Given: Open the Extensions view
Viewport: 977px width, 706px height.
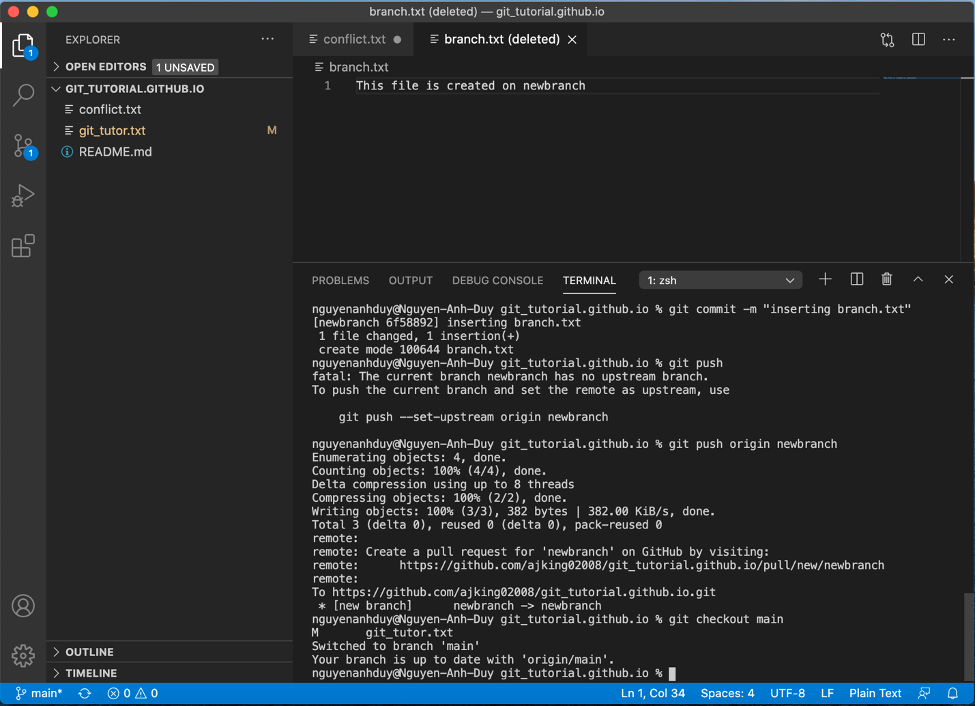Looking at the screenshot, I should point(23,246).
